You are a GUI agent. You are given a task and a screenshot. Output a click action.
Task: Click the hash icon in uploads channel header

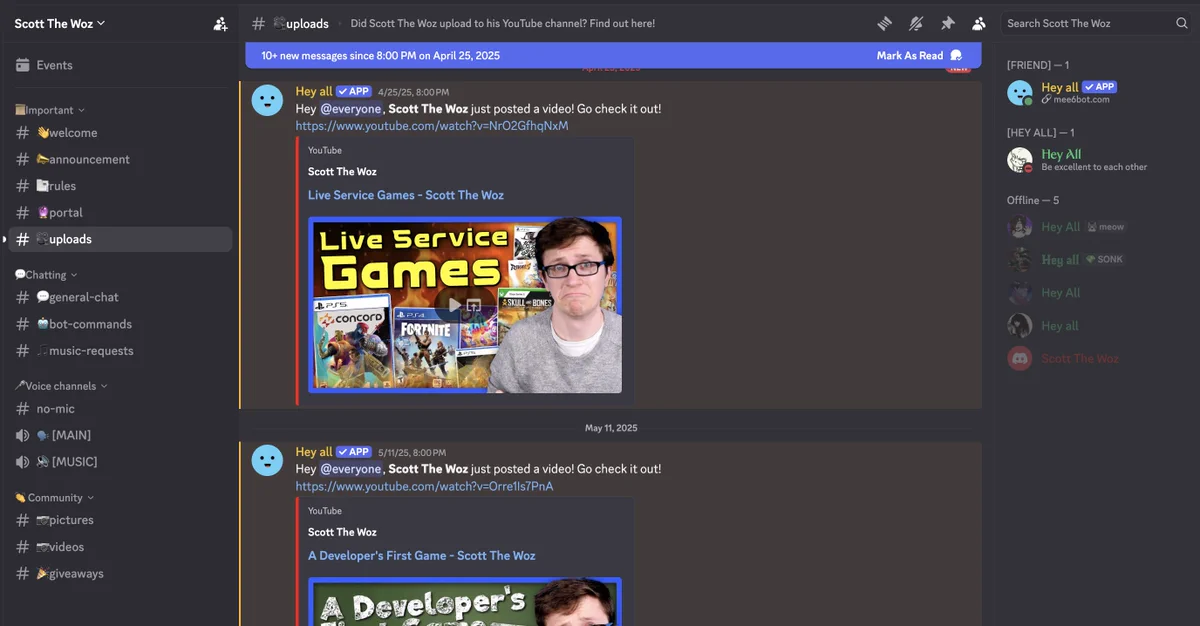click(x=259, y=23)
